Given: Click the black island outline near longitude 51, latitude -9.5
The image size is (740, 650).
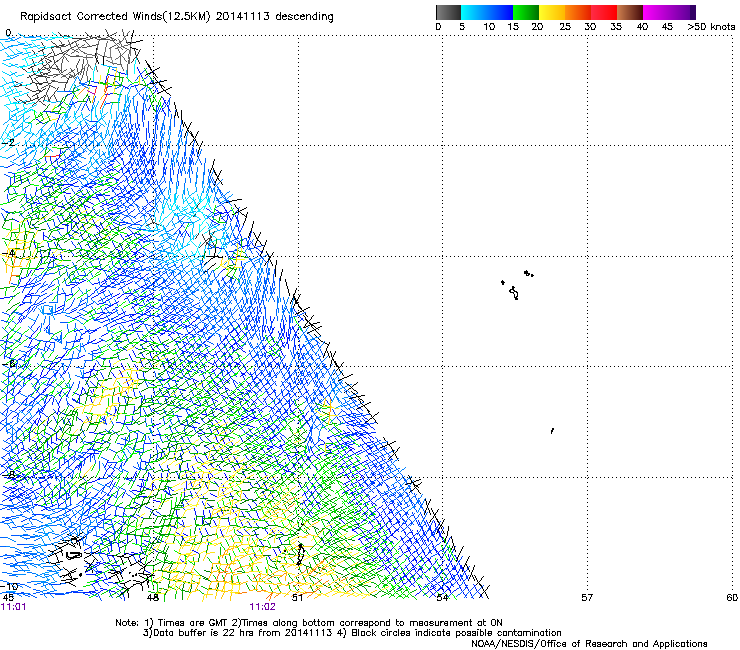Looking at the screenshot, I should click(x=300, y=554).
